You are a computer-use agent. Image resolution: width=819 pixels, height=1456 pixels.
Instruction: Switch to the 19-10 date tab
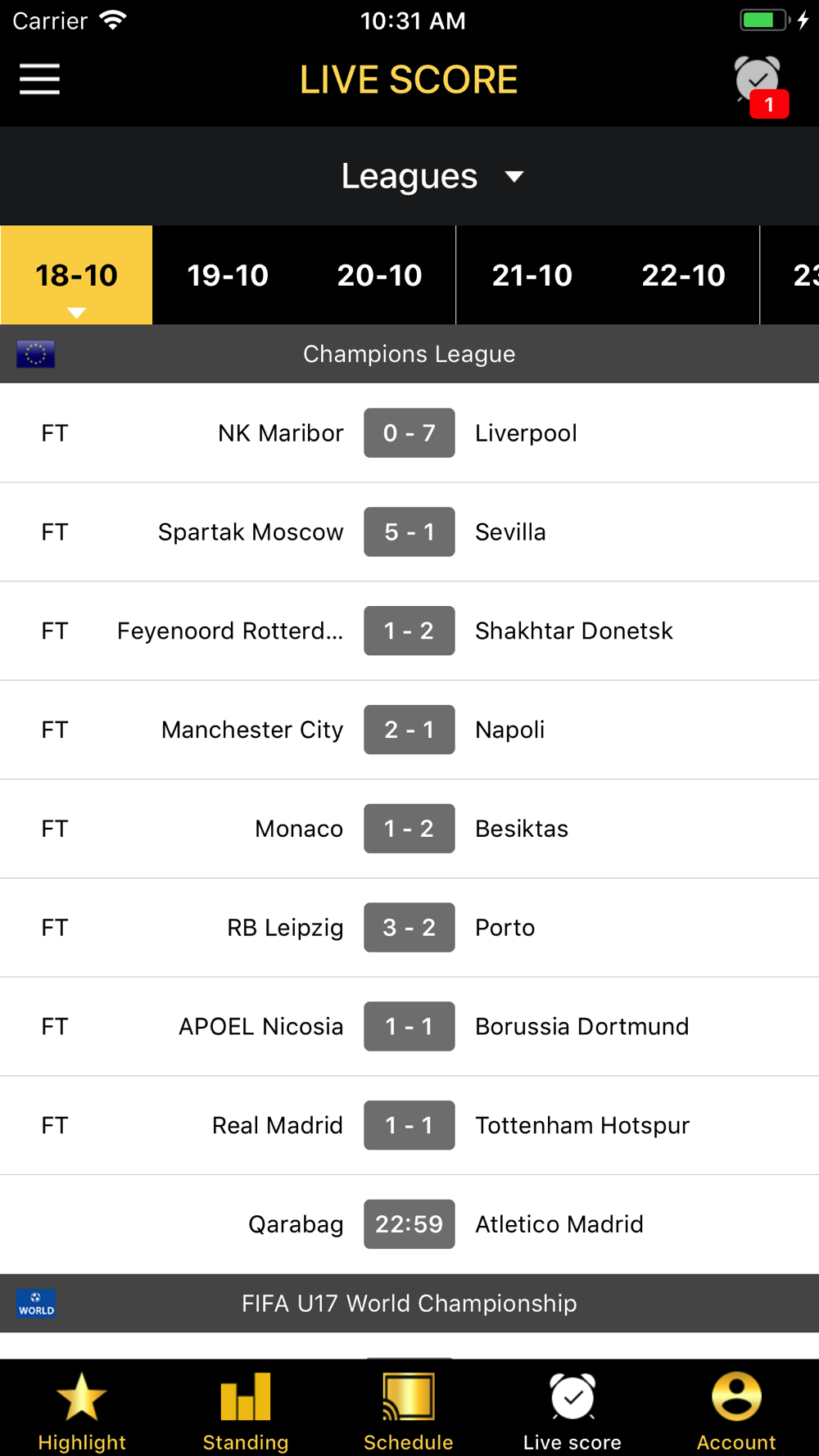[x=228, y=275]
